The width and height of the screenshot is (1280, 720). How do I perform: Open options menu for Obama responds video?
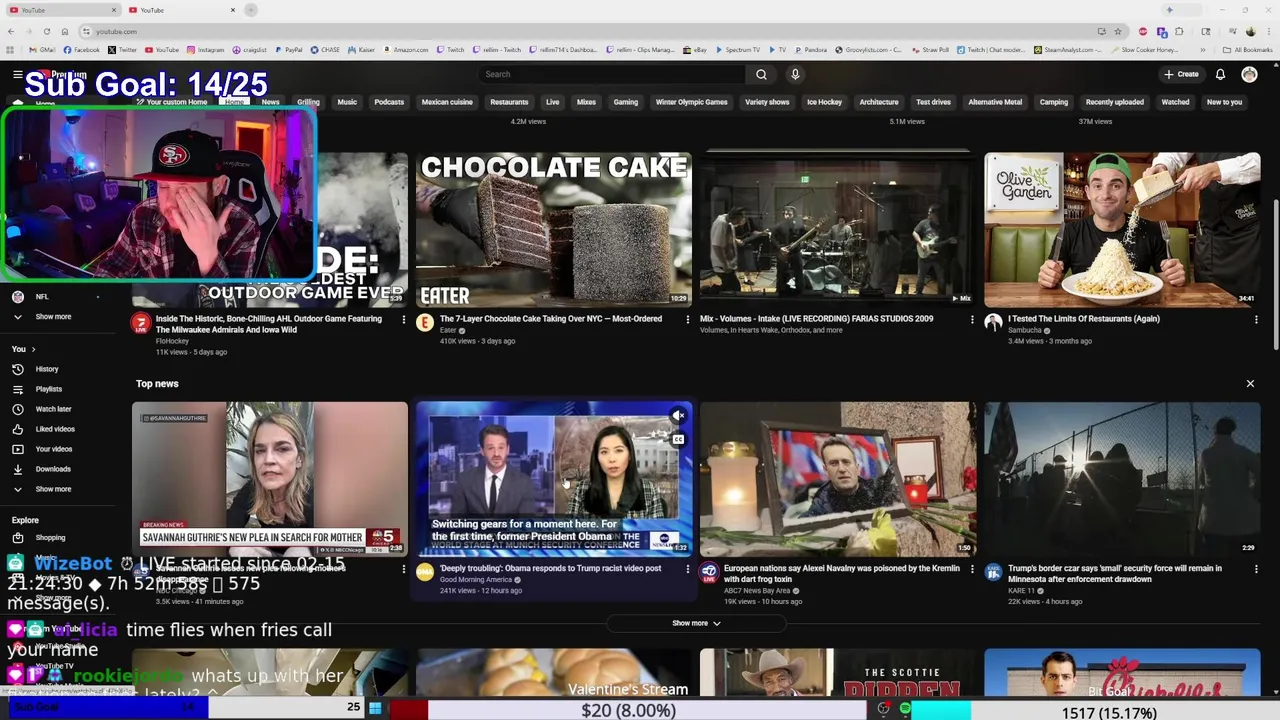pyautogui.click(x=687, y=569)
